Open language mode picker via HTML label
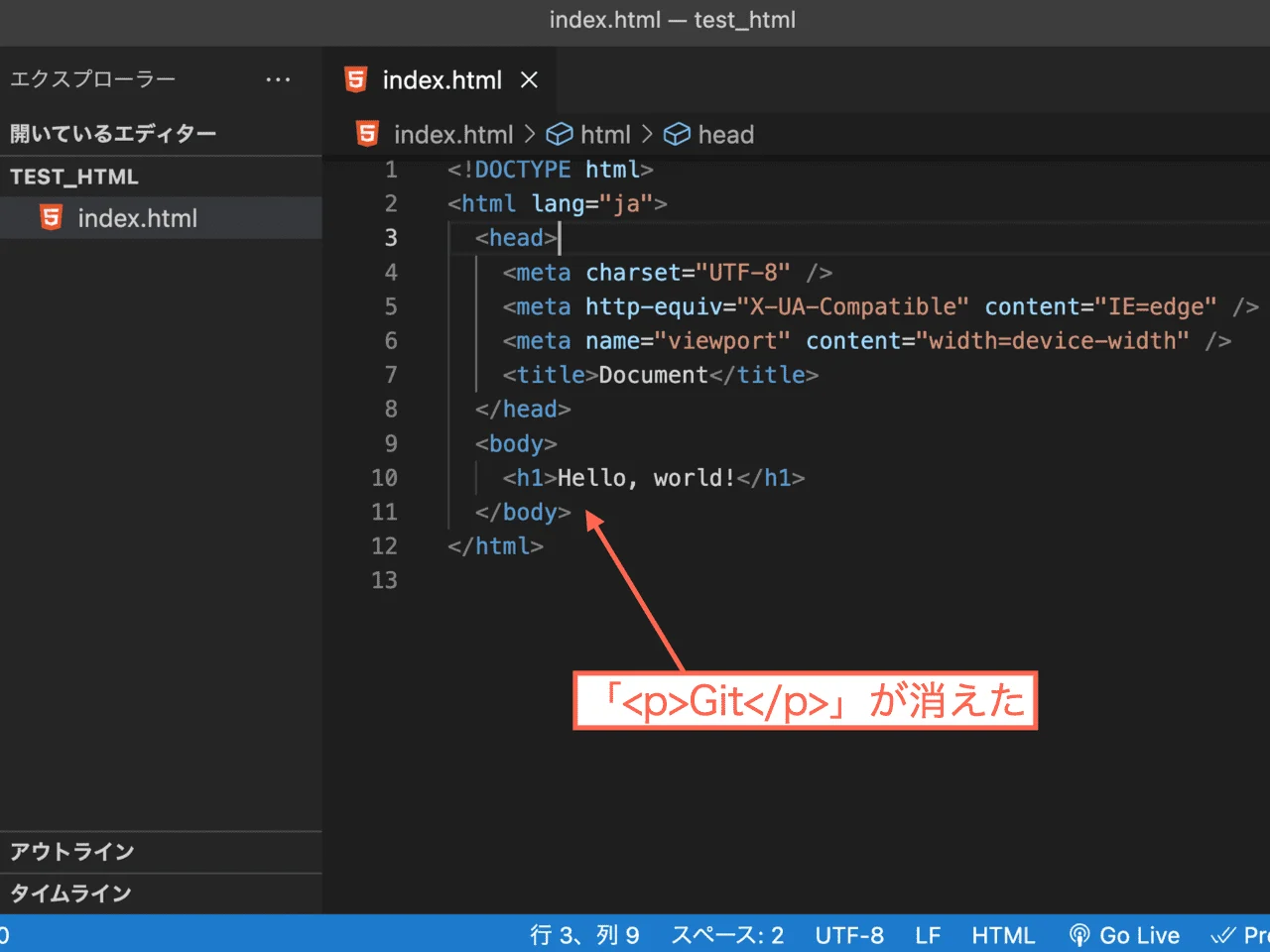The height and width of the screenshot is (952, 1270). (1003, 934)
